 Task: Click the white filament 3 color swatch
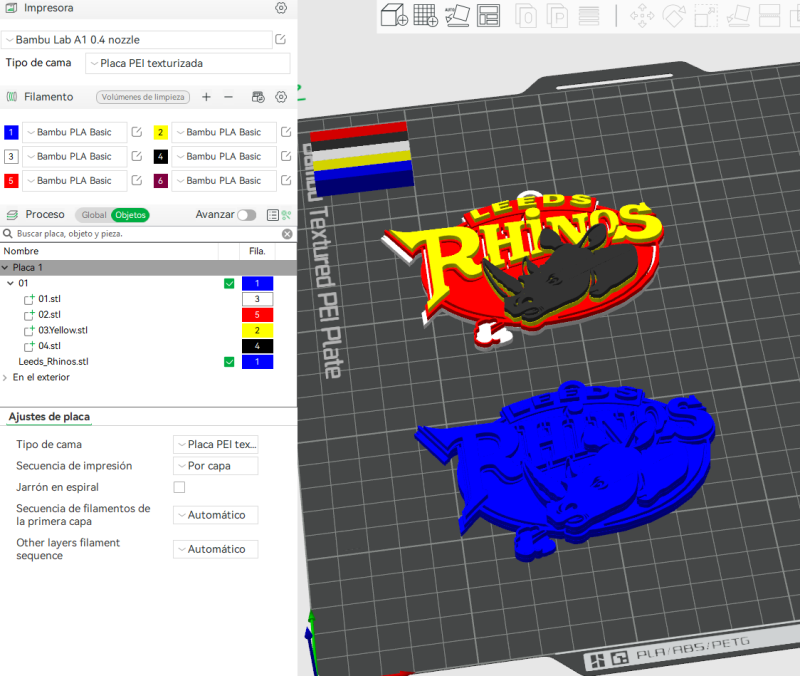[x=11, y=157]
